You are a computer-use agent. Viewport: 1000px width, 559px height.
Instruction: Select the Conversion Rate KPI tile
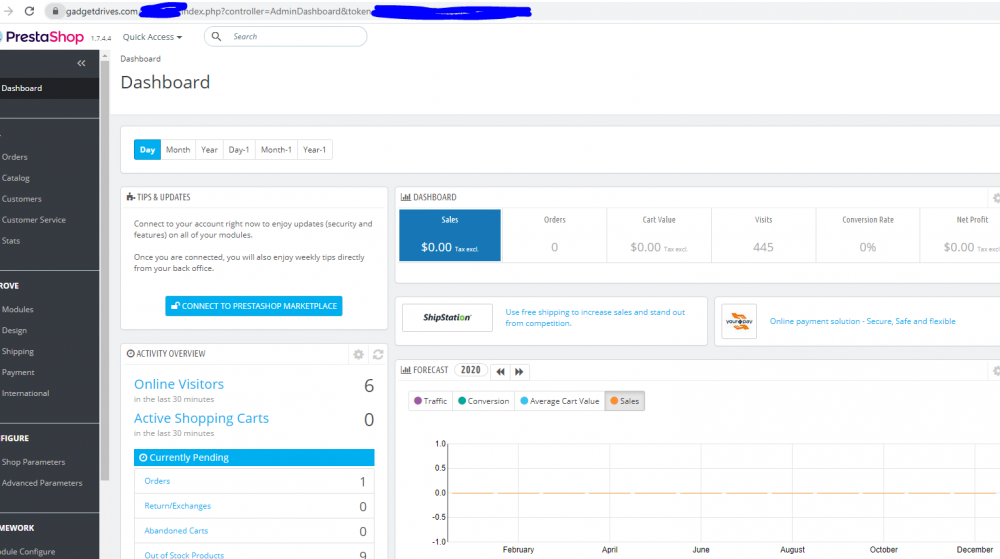pos(867,235)
